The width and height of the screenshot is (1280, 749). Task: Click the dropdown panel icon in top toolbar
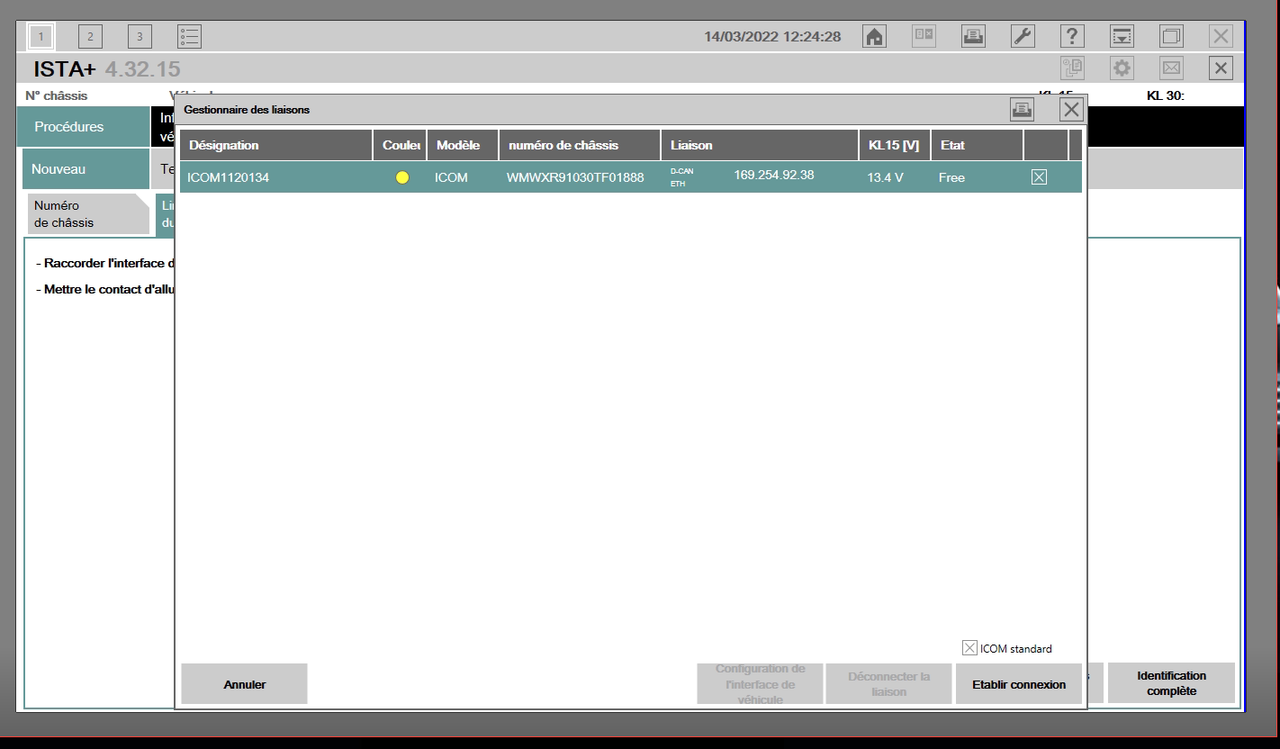click(x=1122, y=36)
